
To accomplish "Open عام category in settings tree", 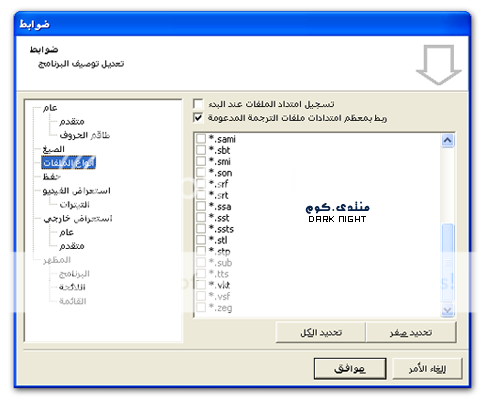I will [x=50, y=108].
